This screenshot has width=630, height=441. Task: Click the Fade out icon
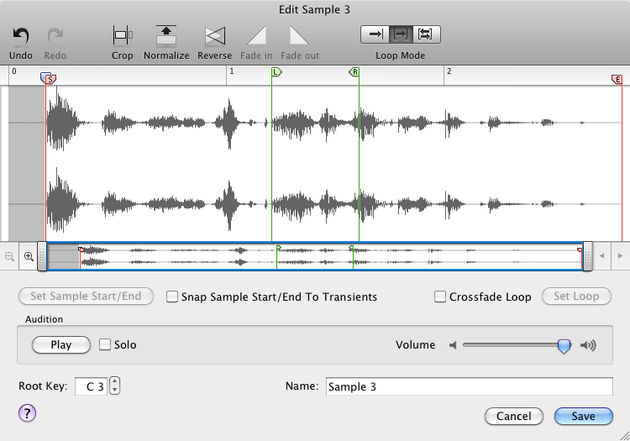[299, 36]
